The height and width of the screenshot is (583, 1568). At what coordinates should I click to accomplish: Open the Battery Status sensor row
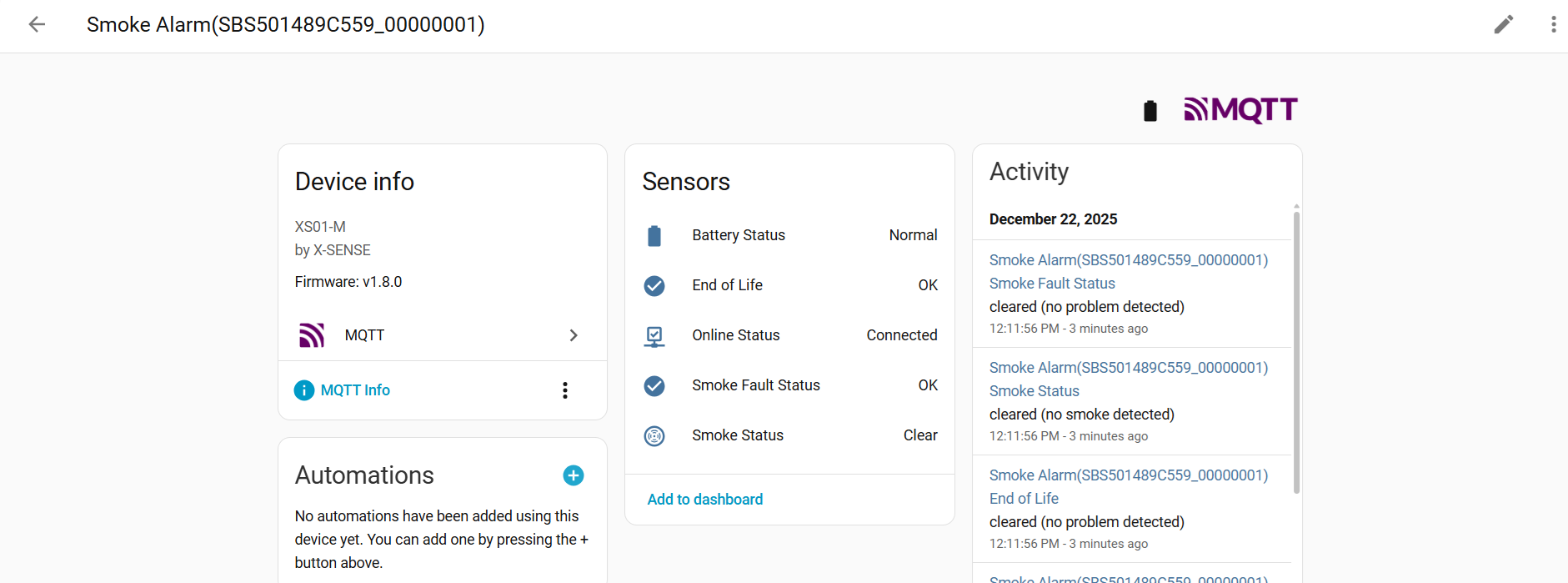point(789,235)
